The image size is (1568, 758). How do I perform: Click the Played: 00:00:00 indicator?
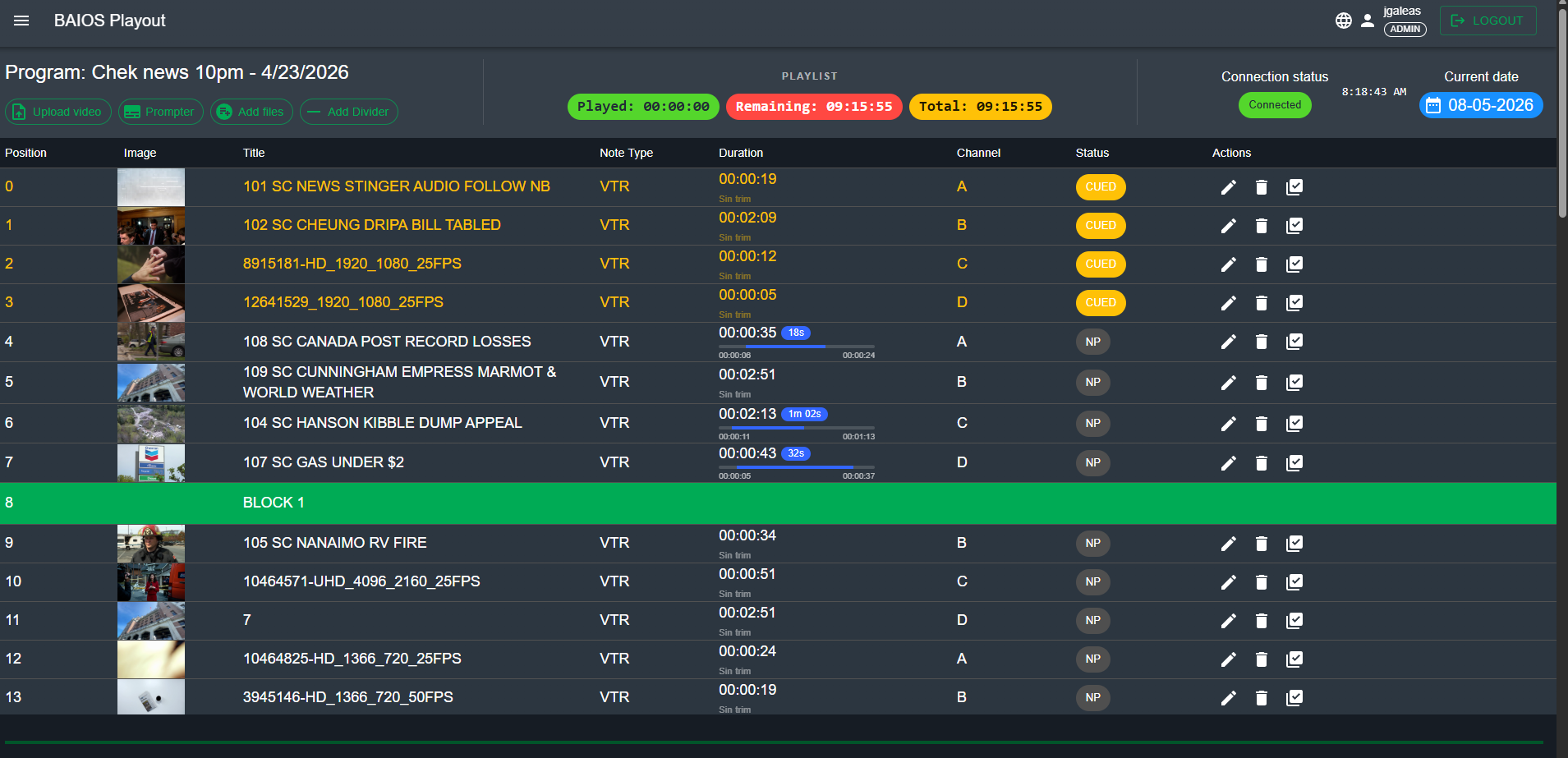pyautogui.click(x=643, y=107)
